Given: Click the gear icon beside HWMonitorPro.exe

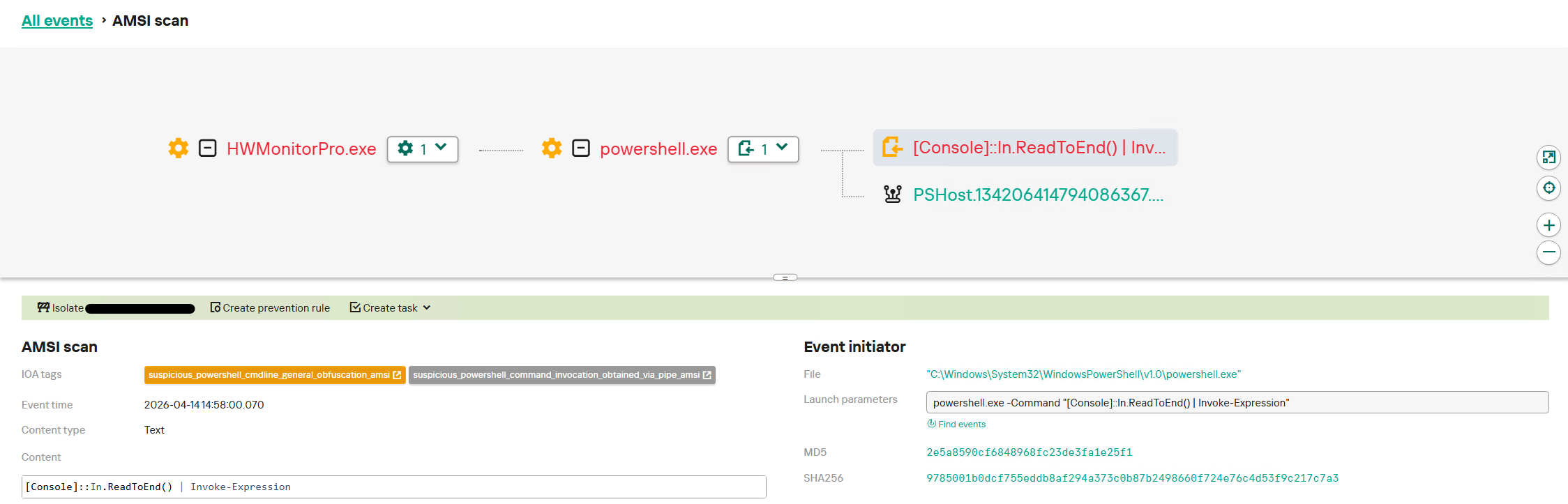Looking at the screenshot, I should coord(179,148).
